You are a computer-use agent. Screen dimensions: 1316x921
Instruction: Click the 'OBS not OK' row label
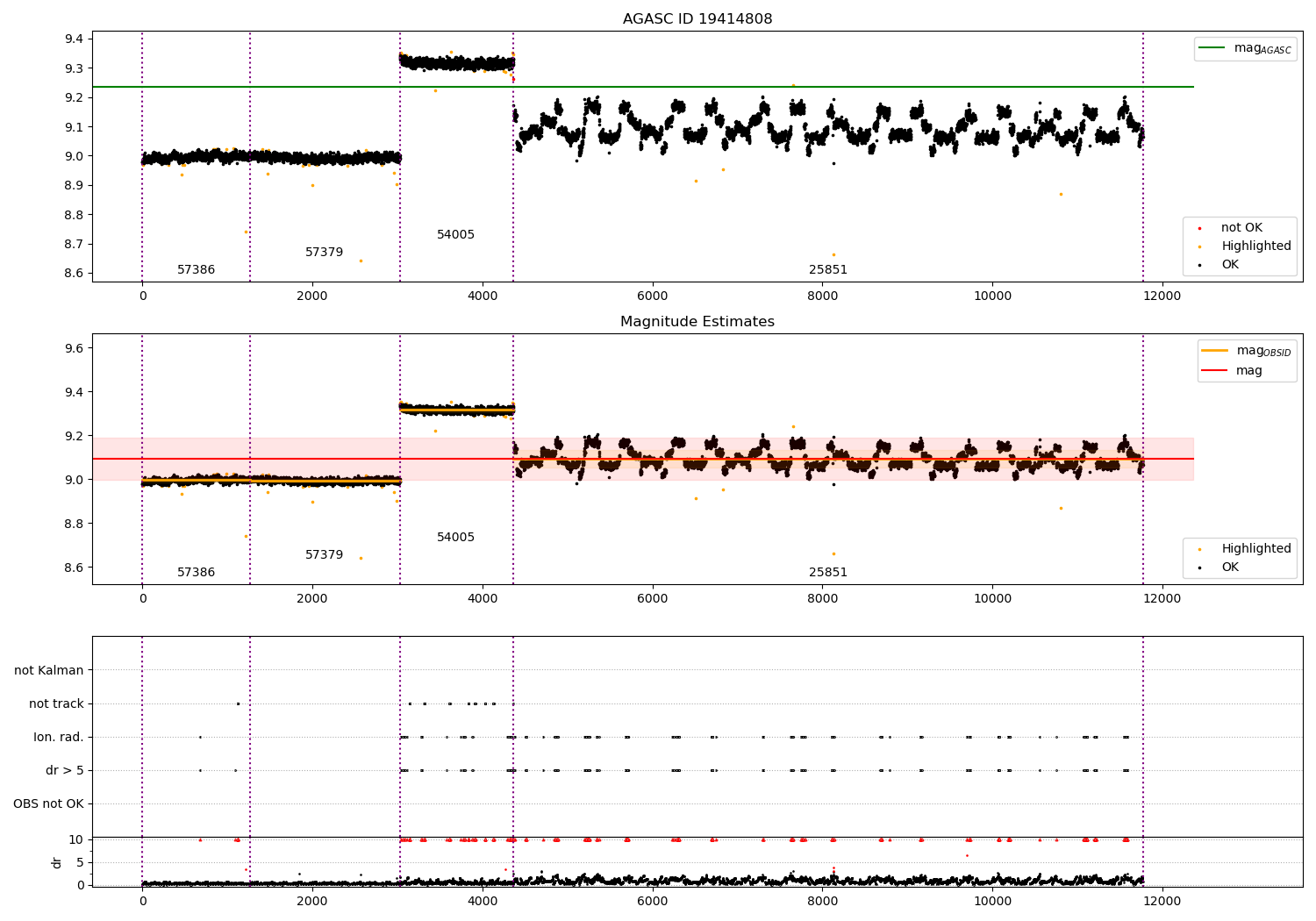coord(48,804)
